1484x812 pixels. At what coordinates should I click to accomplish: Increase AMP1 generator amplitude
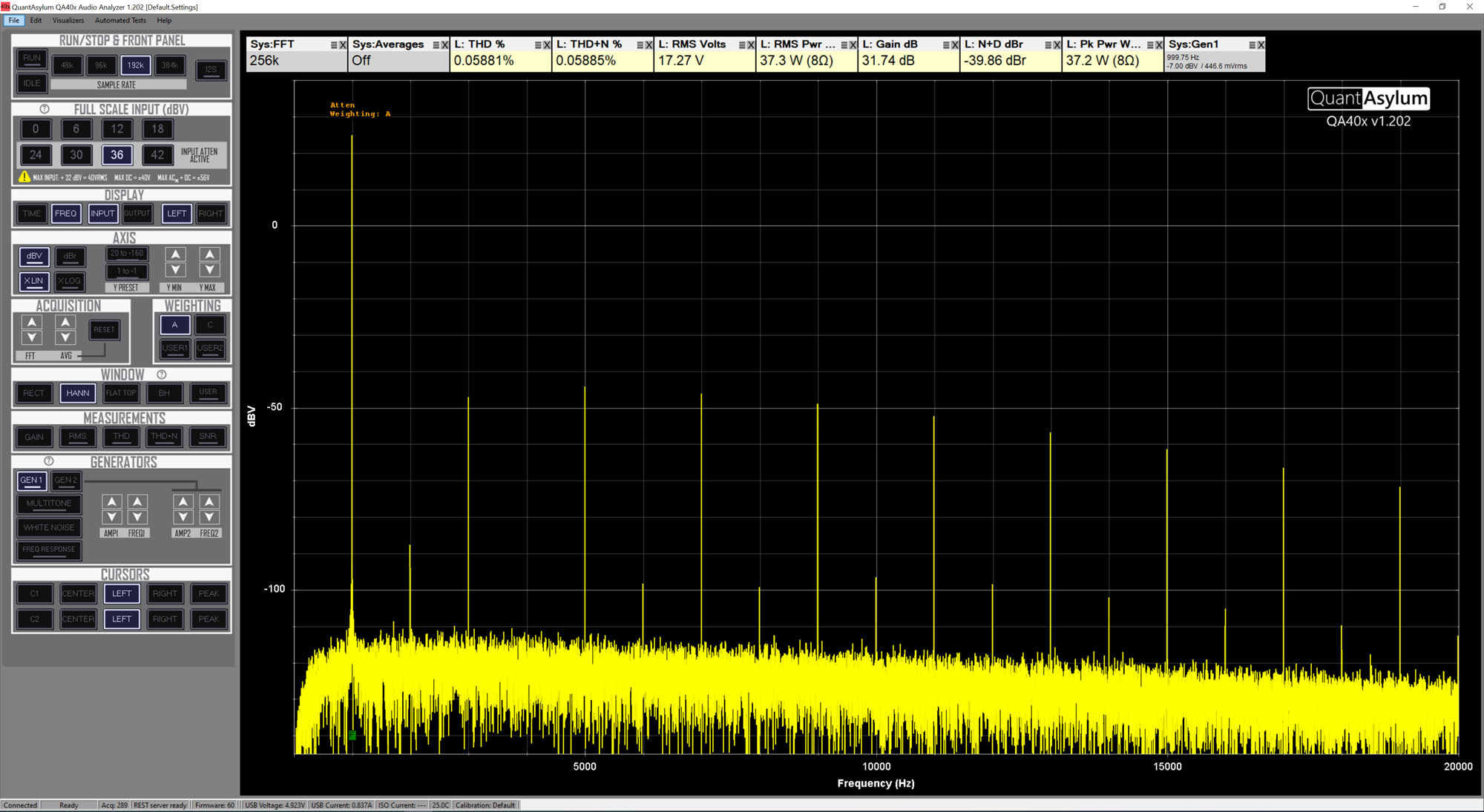click(111, 502)
